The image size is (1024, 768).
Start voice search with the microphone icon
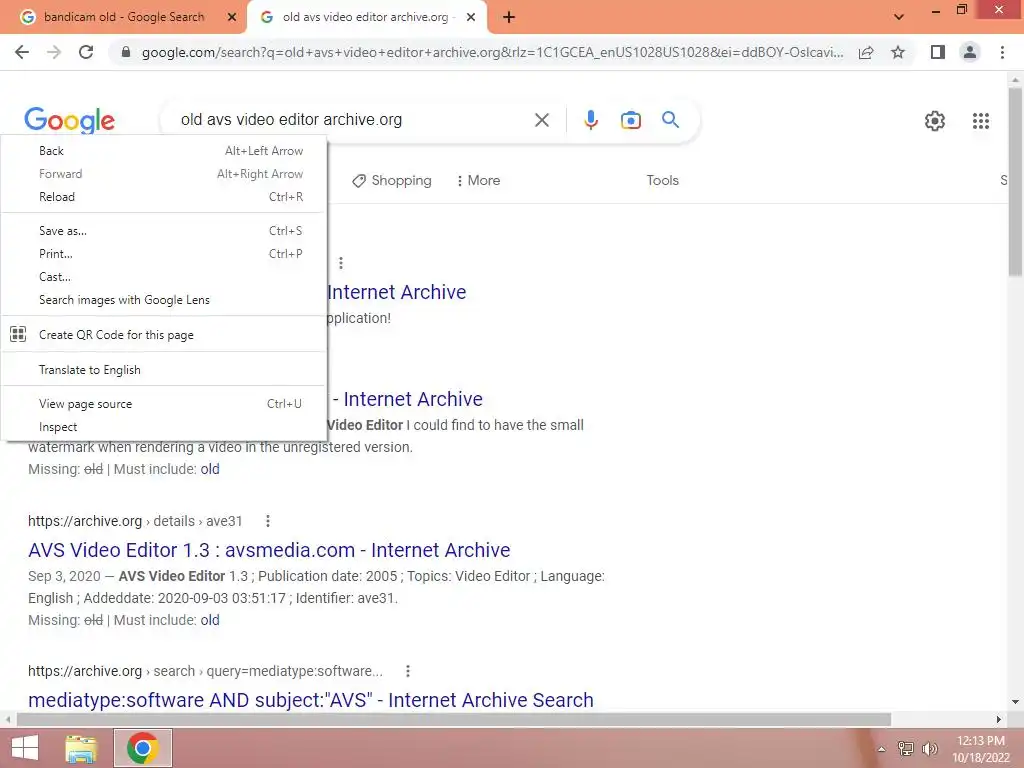coord(590,120)
